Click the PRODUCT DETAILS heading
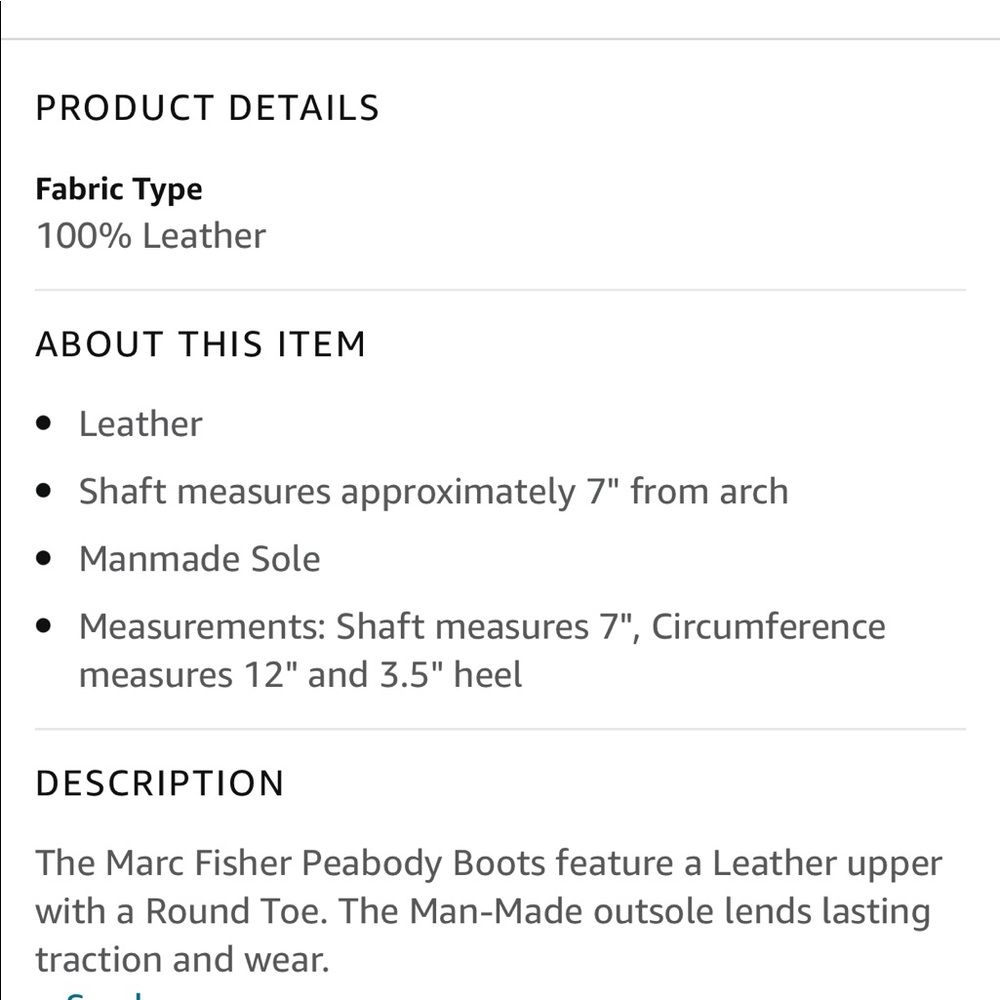The width and height of the screenshot is (1000, 1000). (x=207, y=108)
